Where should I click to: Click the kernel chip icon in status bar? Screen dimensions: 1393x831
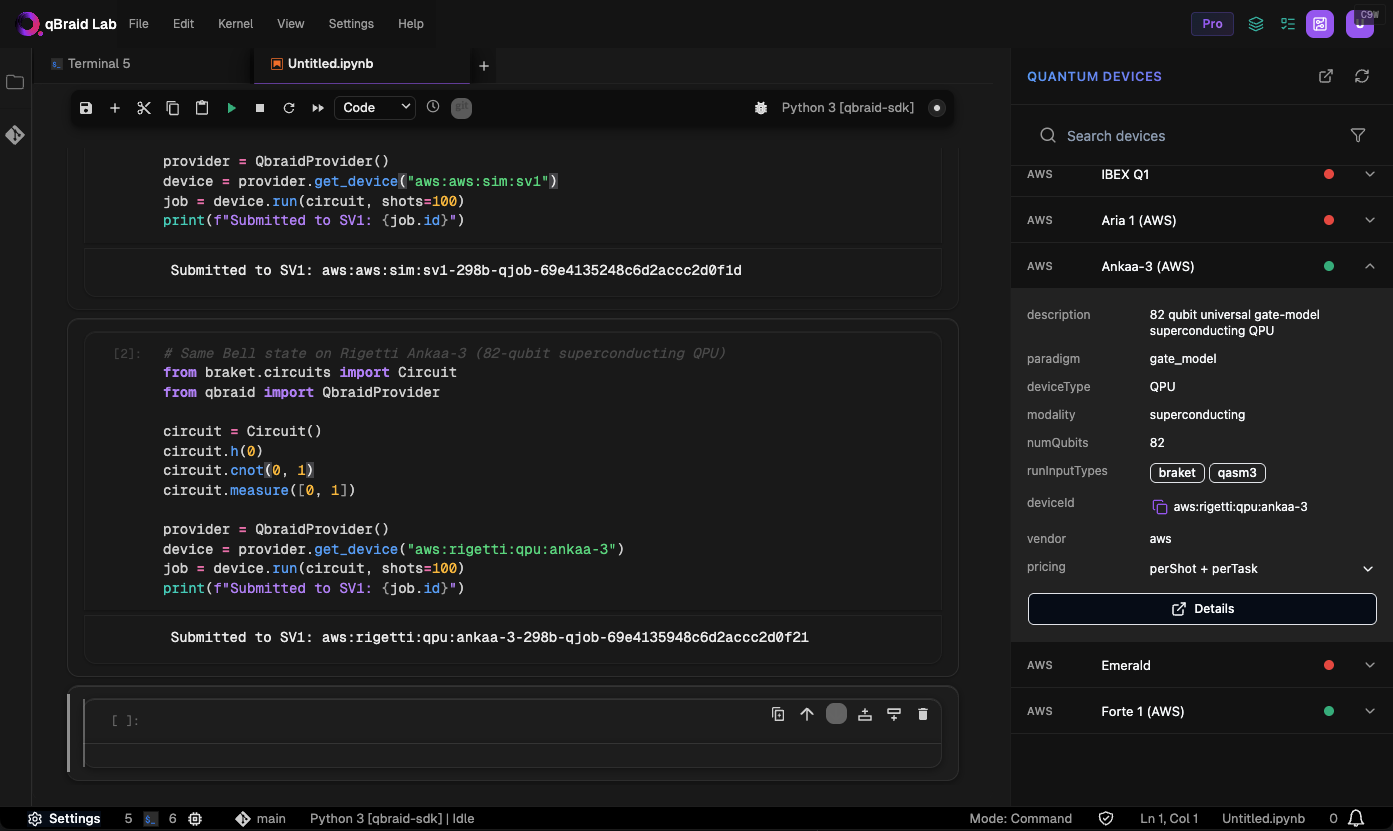195,818
